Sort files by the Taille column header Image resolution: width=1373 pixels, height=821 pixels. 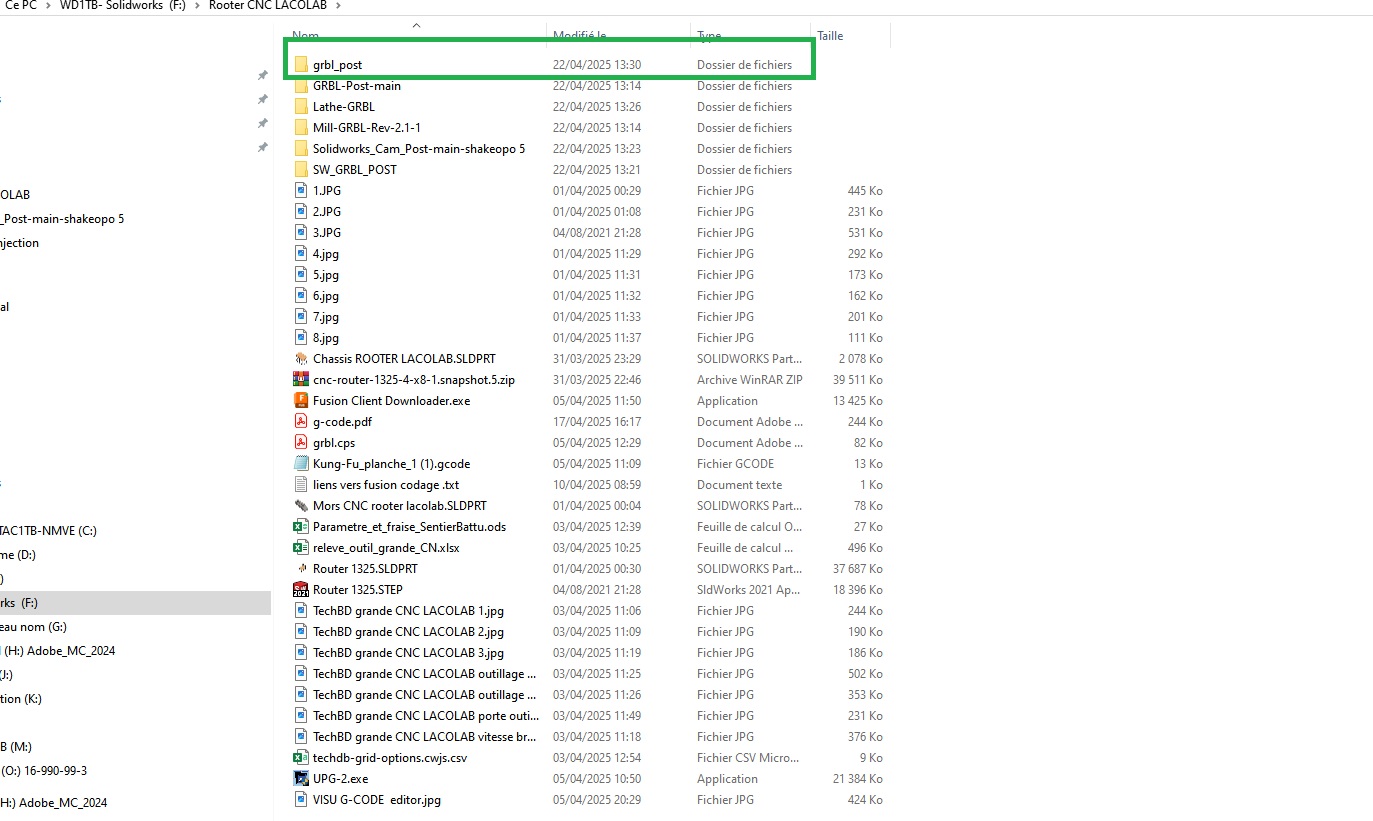pyautogui.click(x=830, y=36)
